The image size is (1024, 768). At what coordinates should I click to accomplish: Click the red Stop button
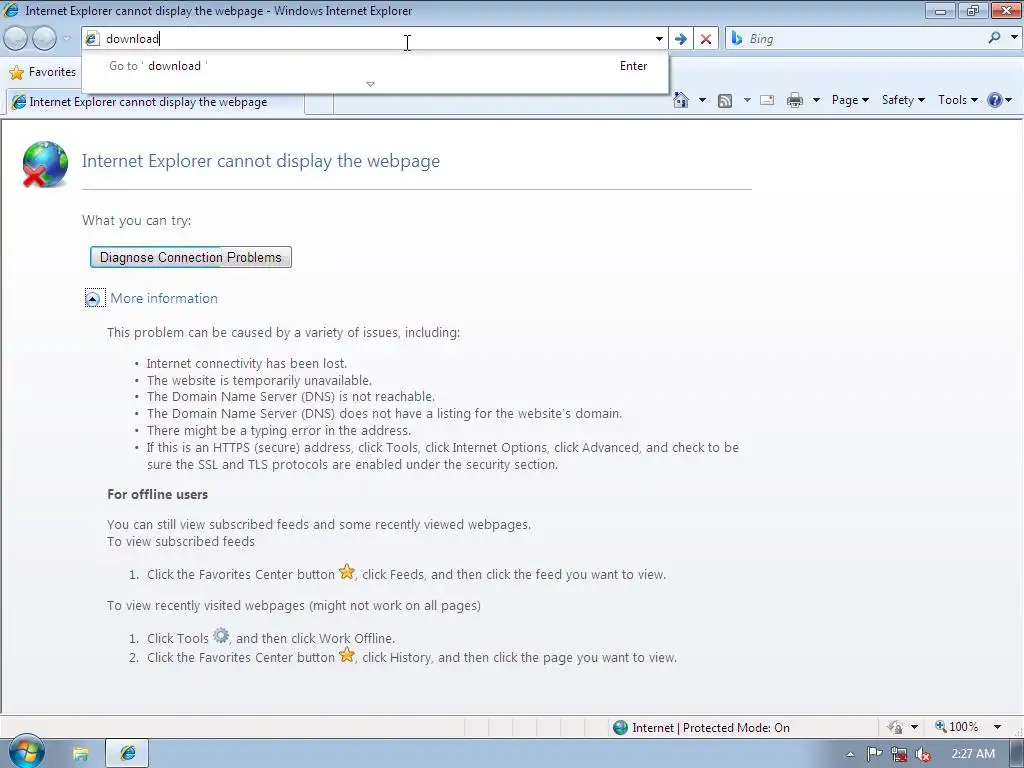pyautogui.click(x=705, y=39)
